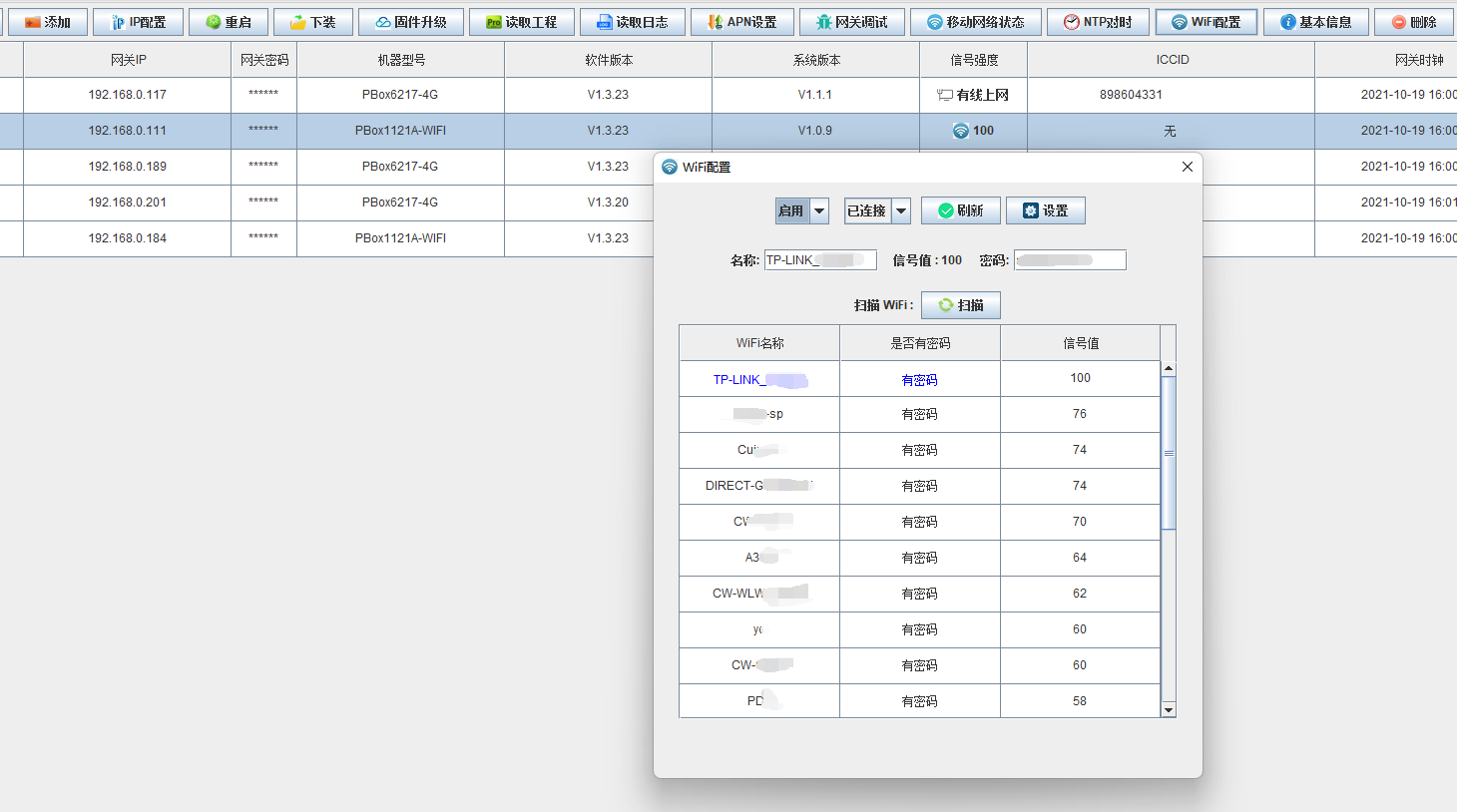
Task: Click the NTP对时 toolbar button
Action: [x=1099, y=22]
